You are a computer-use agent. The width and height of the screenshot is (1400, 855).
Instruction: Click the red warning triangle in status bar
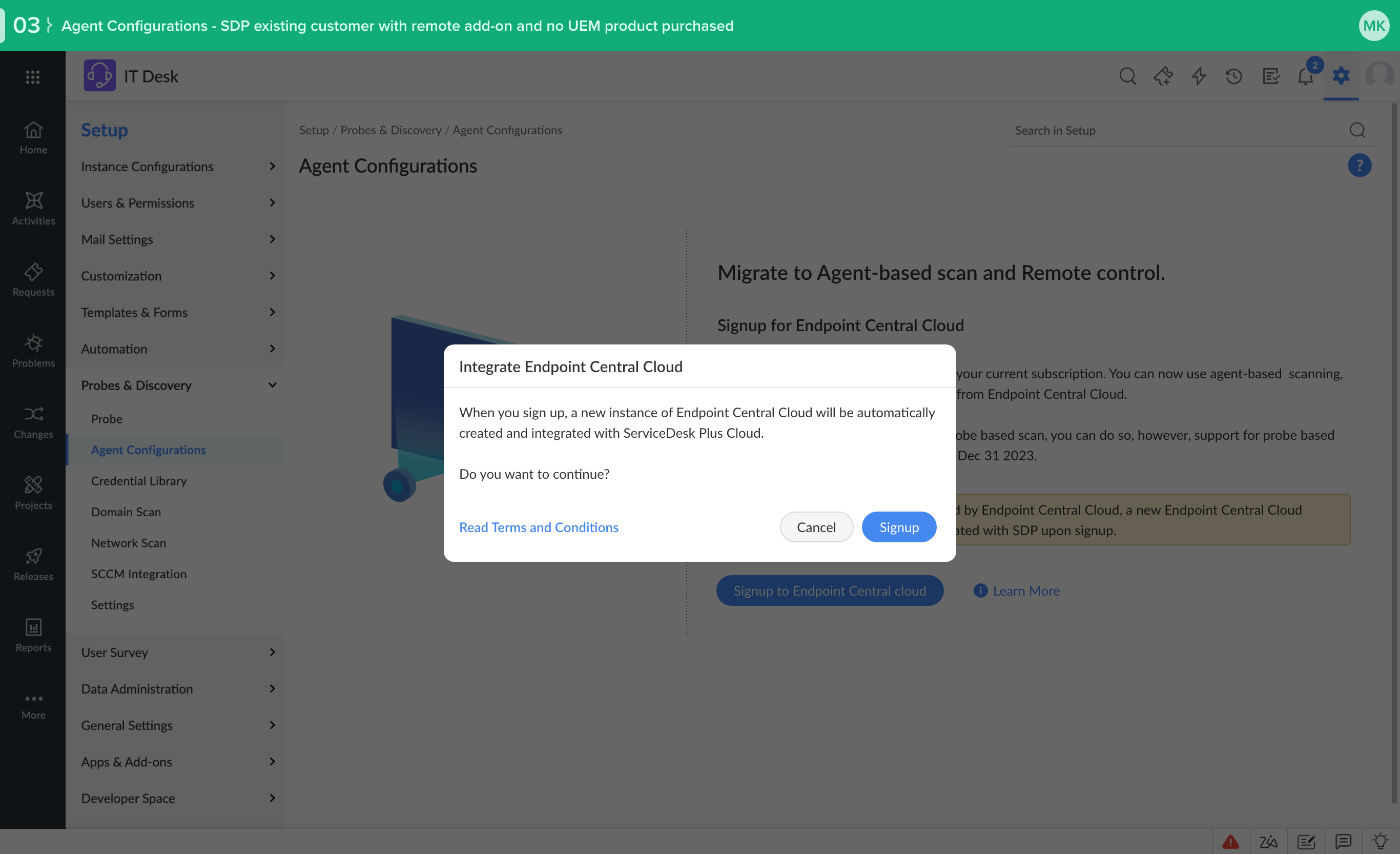point(1230,842)
